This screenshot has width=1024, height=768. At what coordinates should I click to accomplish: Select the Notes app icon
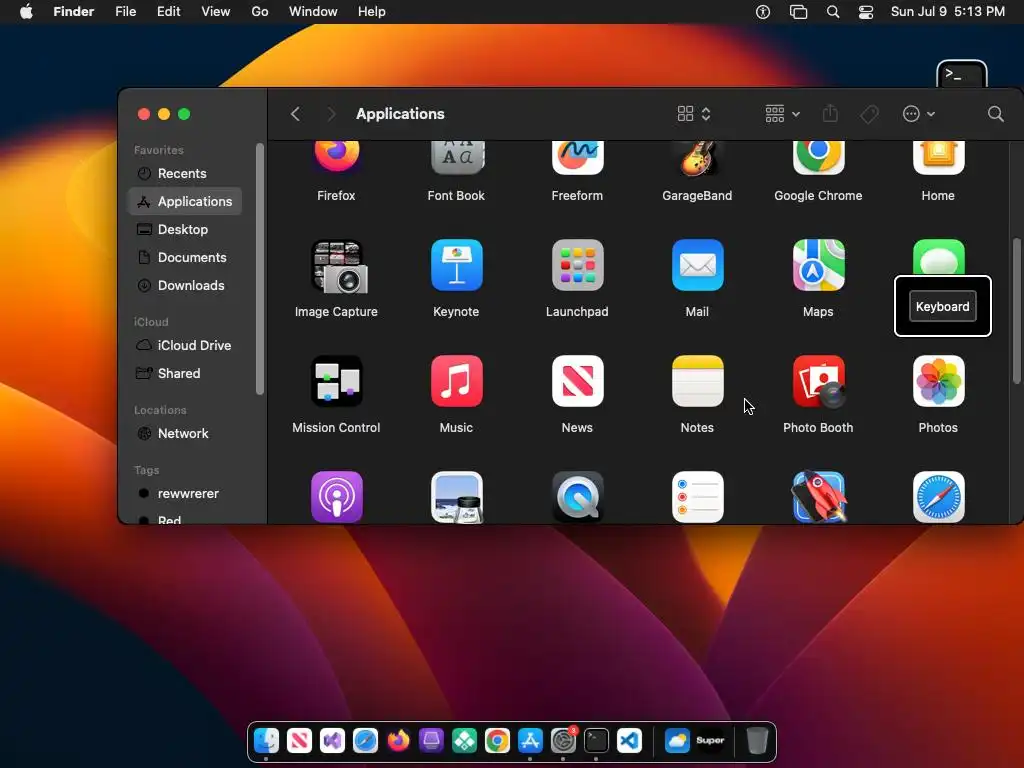click(x=697, y=381)
